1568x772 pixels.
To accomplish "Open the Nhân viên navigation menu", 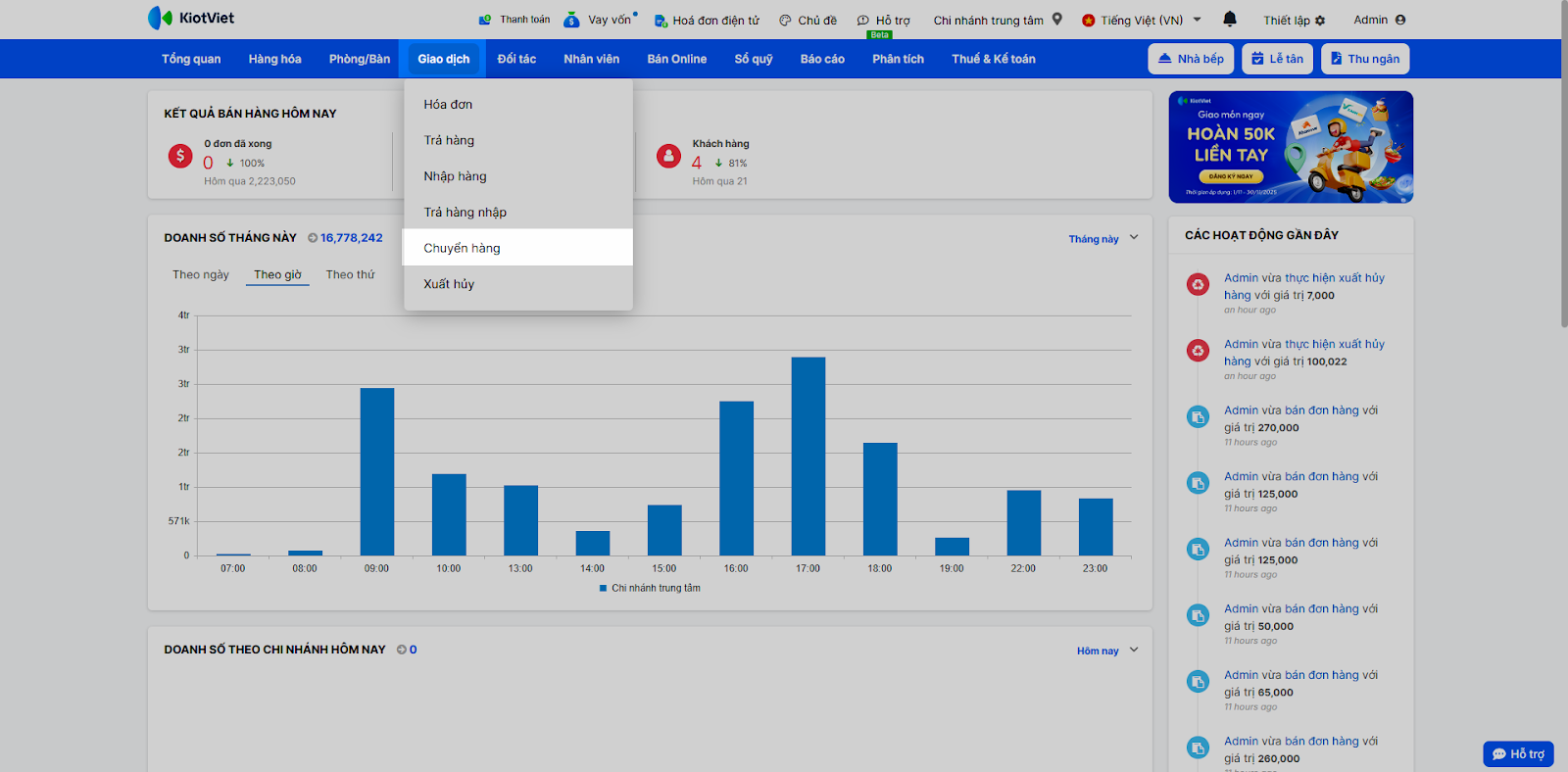I will (592, 59).
